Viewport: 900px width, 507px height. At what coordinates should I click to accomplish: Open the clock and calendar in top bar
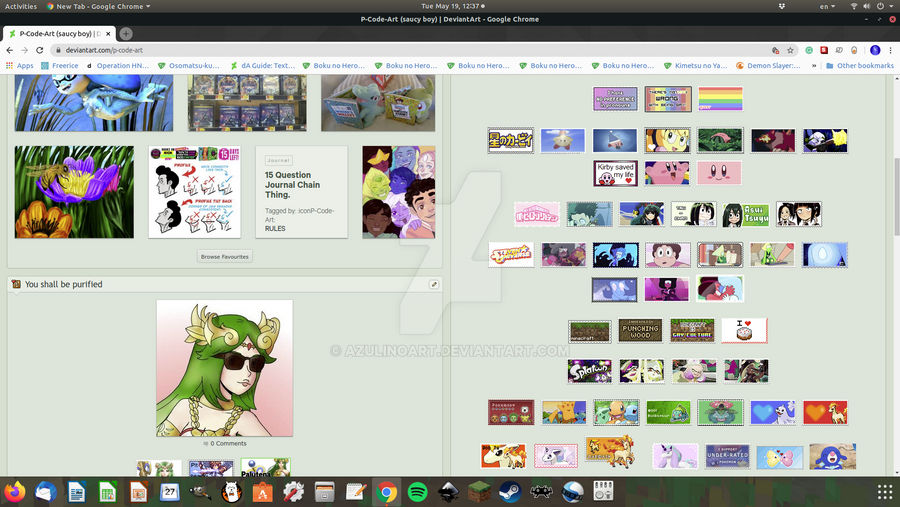(452, 6)
